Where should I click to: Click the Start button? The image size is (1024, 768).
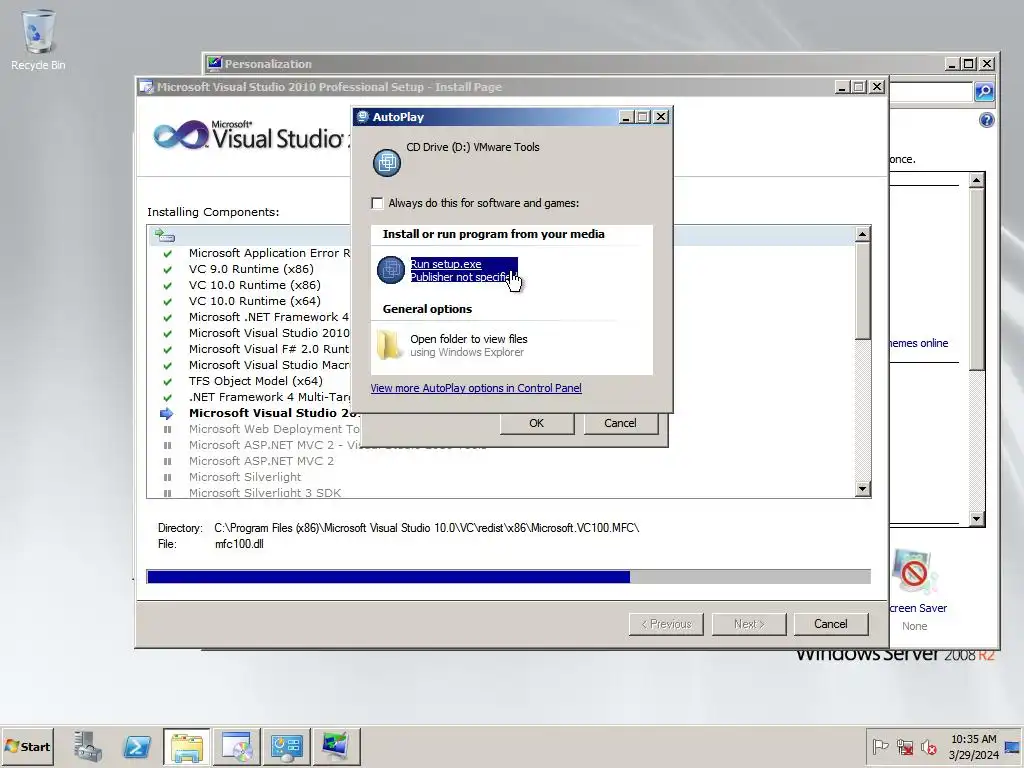(x=27, y=746)
